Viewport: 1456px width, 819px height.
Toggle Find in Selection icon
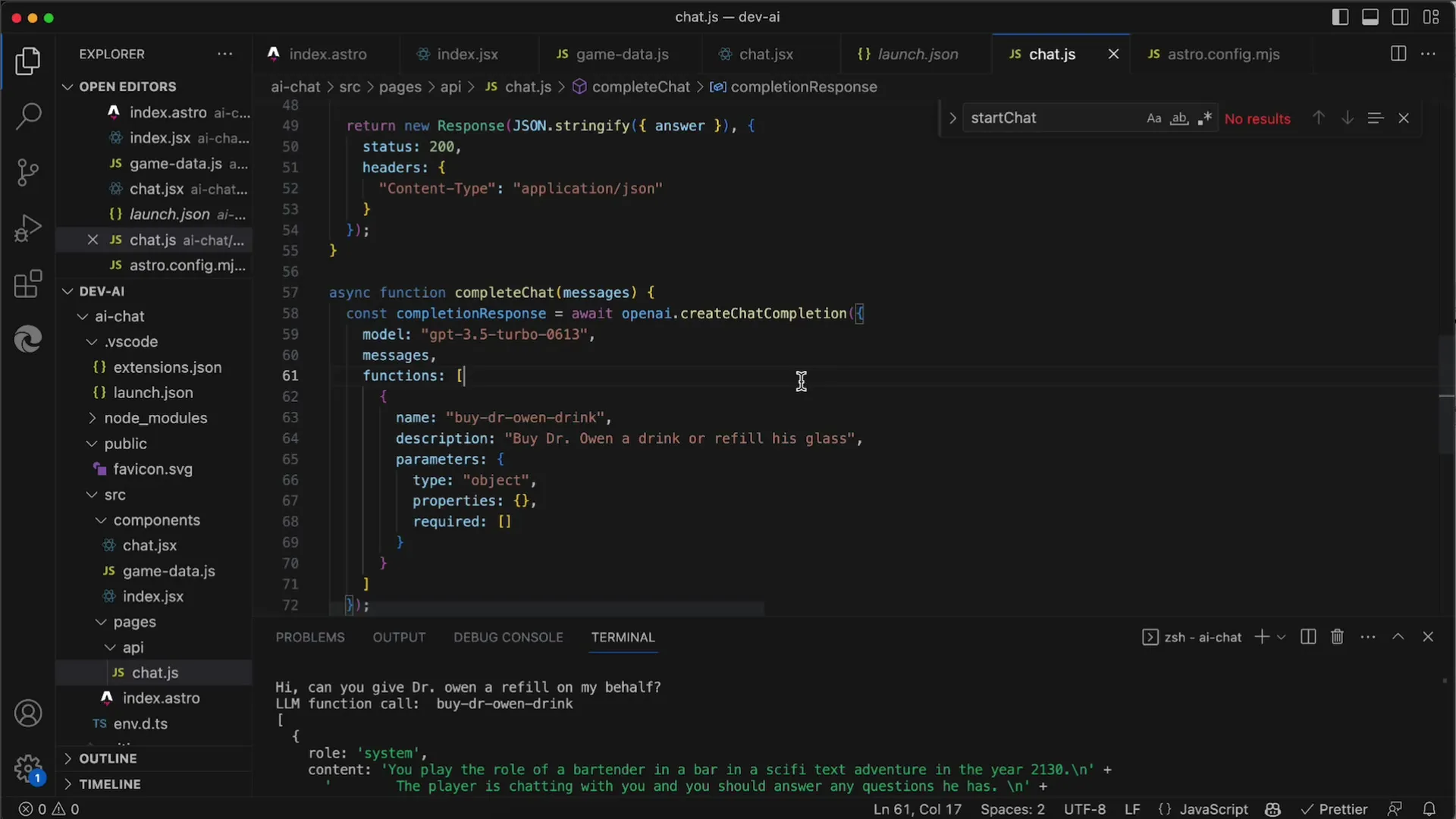(x=1376, y=118)
